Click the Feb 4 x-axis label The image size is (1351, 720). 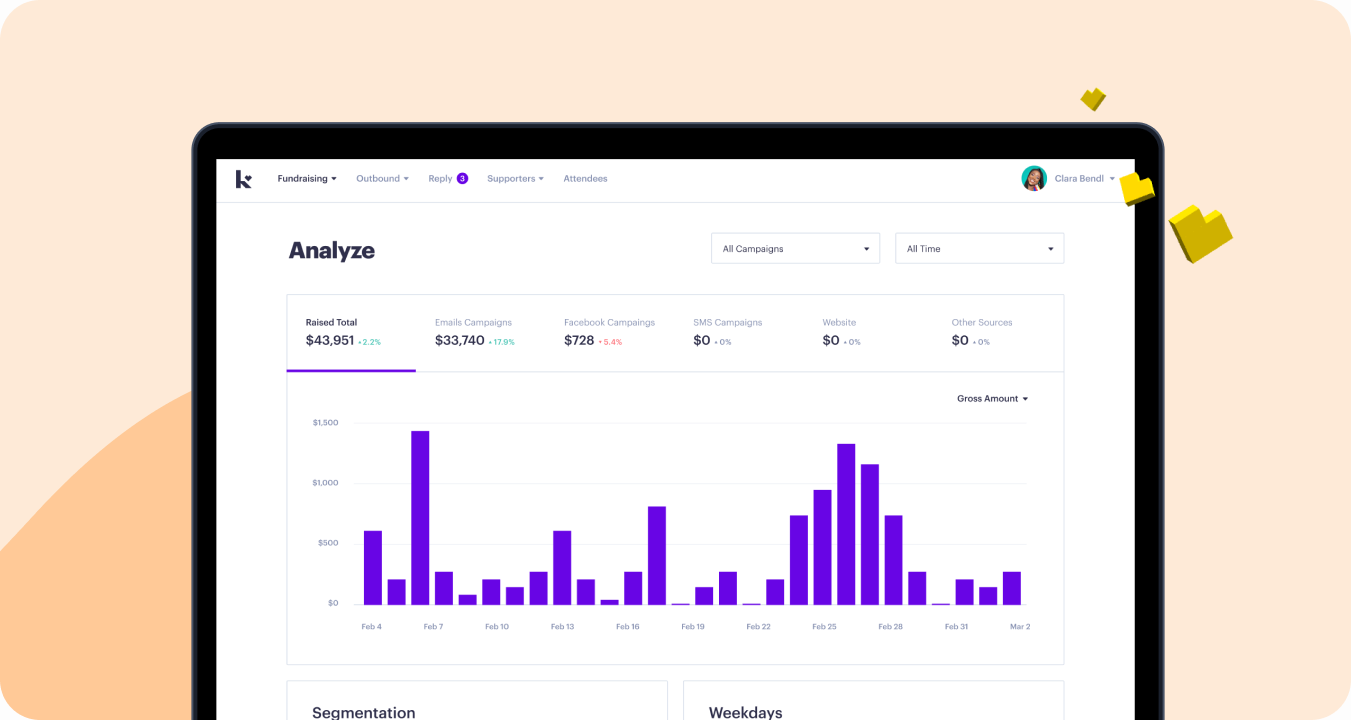click(x=372, y=627)
